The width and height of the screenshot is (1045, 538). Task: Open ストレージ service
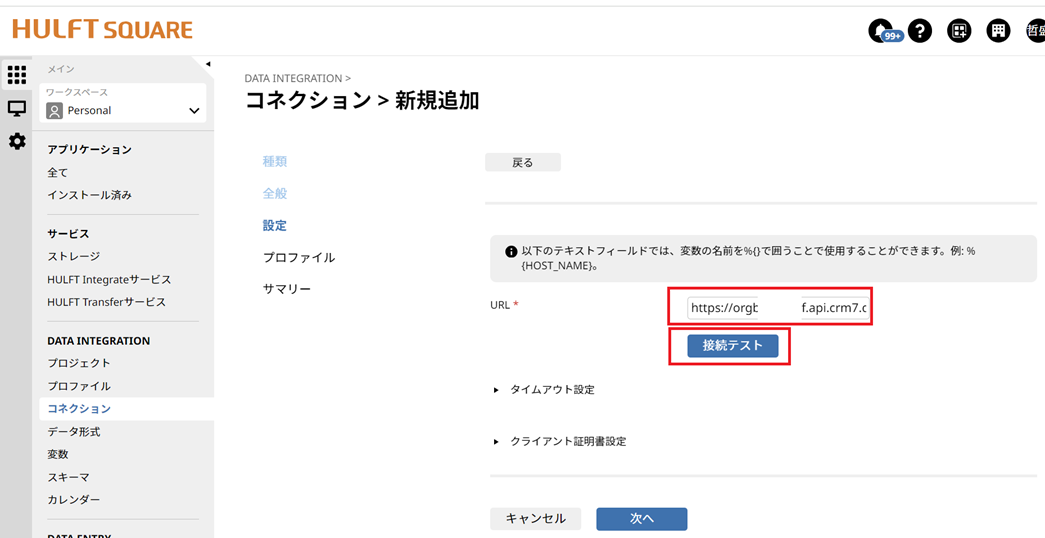(73, 256)
